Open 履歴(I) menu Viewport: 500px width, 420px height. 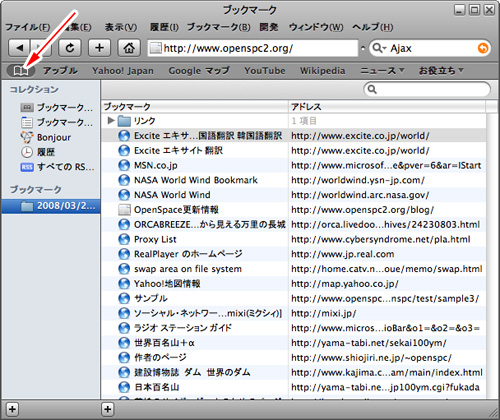point(164,27)
